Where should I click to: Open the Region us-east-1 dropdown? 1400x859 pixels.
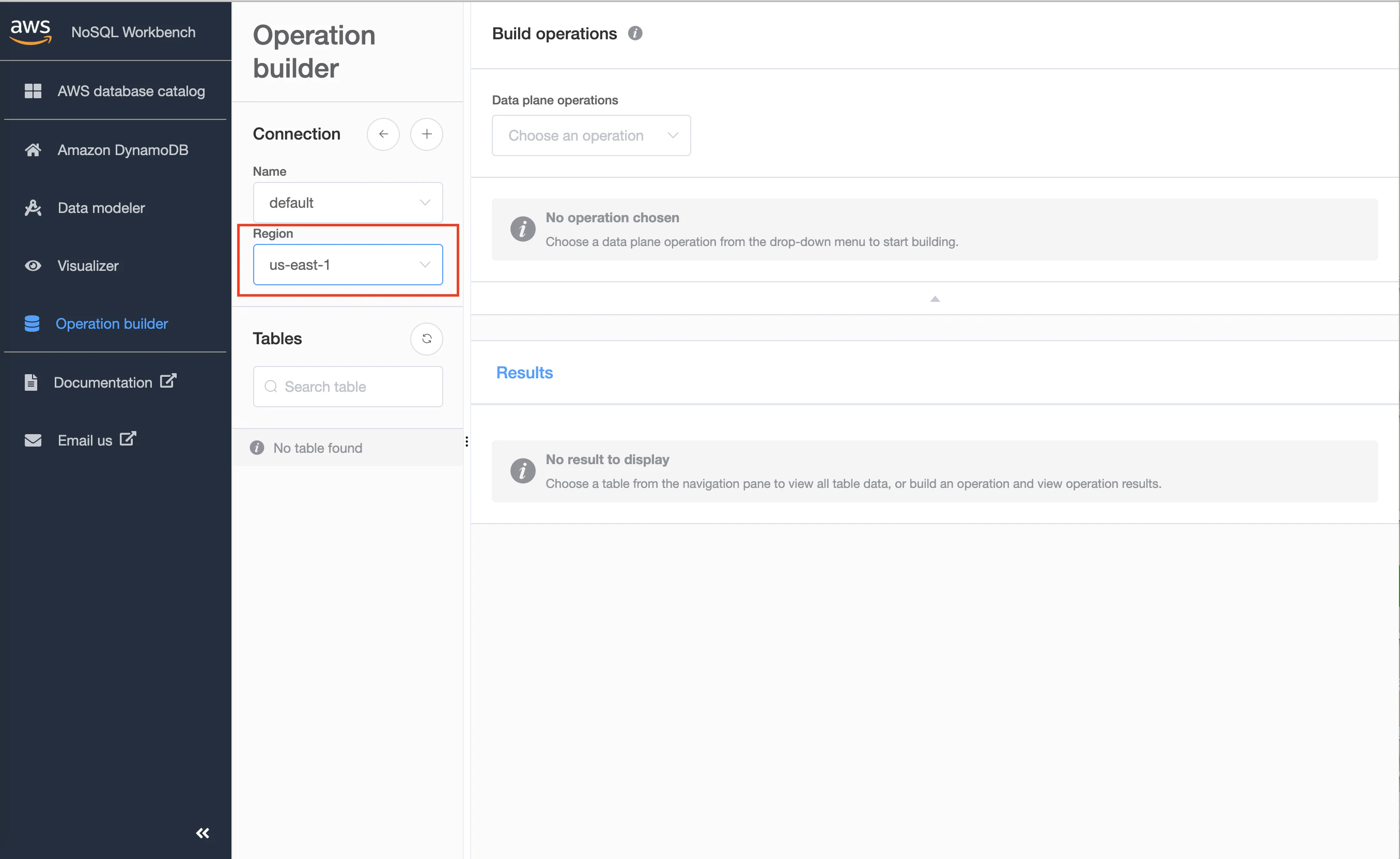(x=348, y=265)
